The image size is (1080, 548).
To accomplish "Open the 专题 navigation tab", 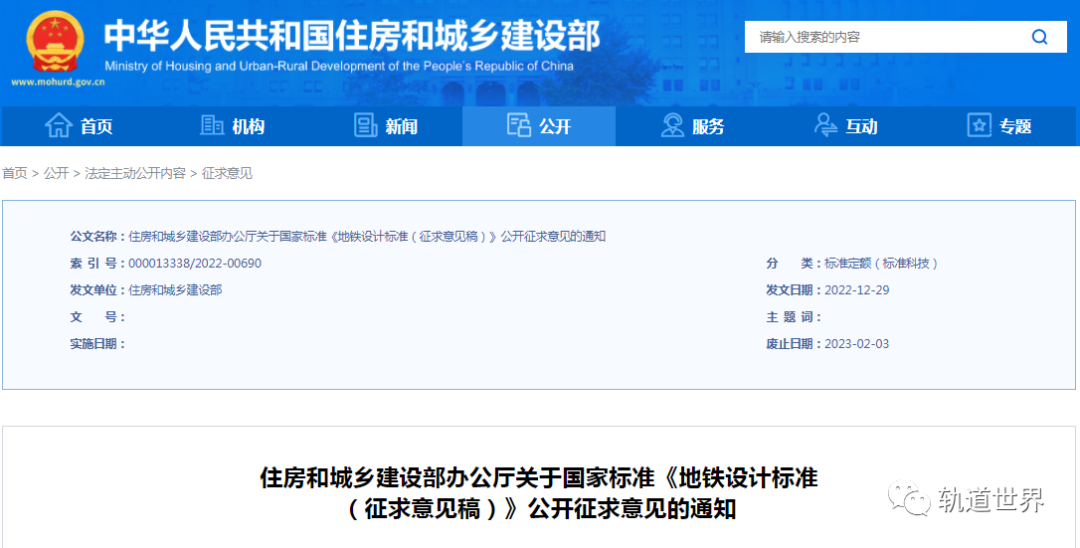I will point(1000,126).
